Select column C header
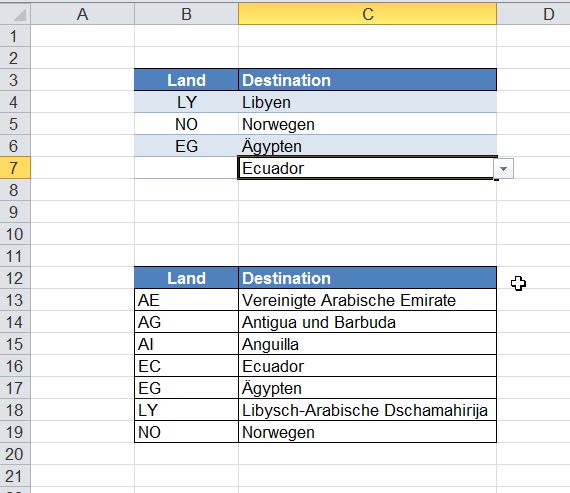Screen dimensions: 570x493 368,14
